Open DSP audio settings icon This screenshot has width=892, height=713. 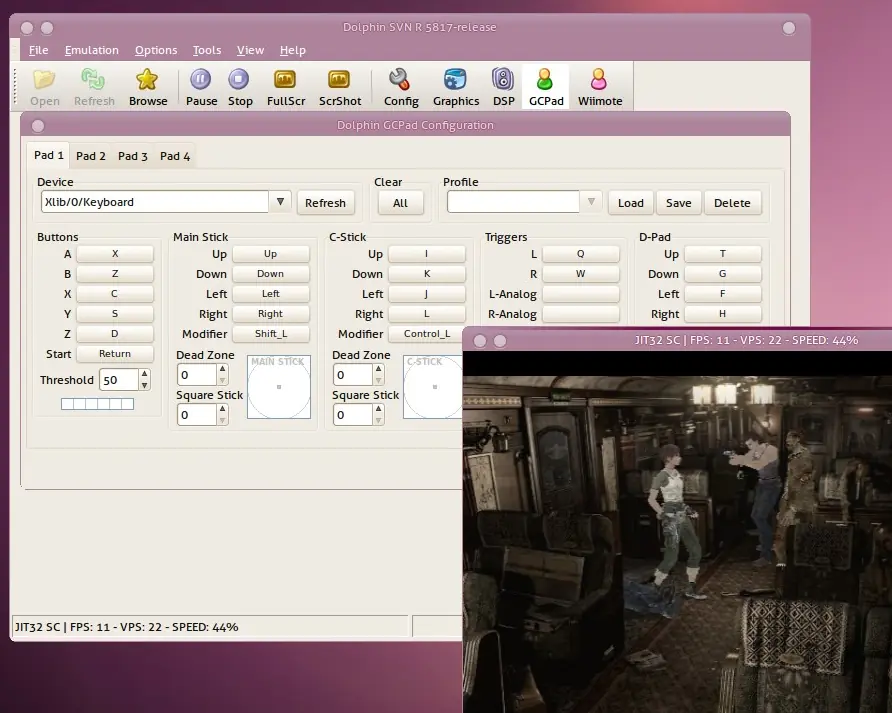click(503, 87)
